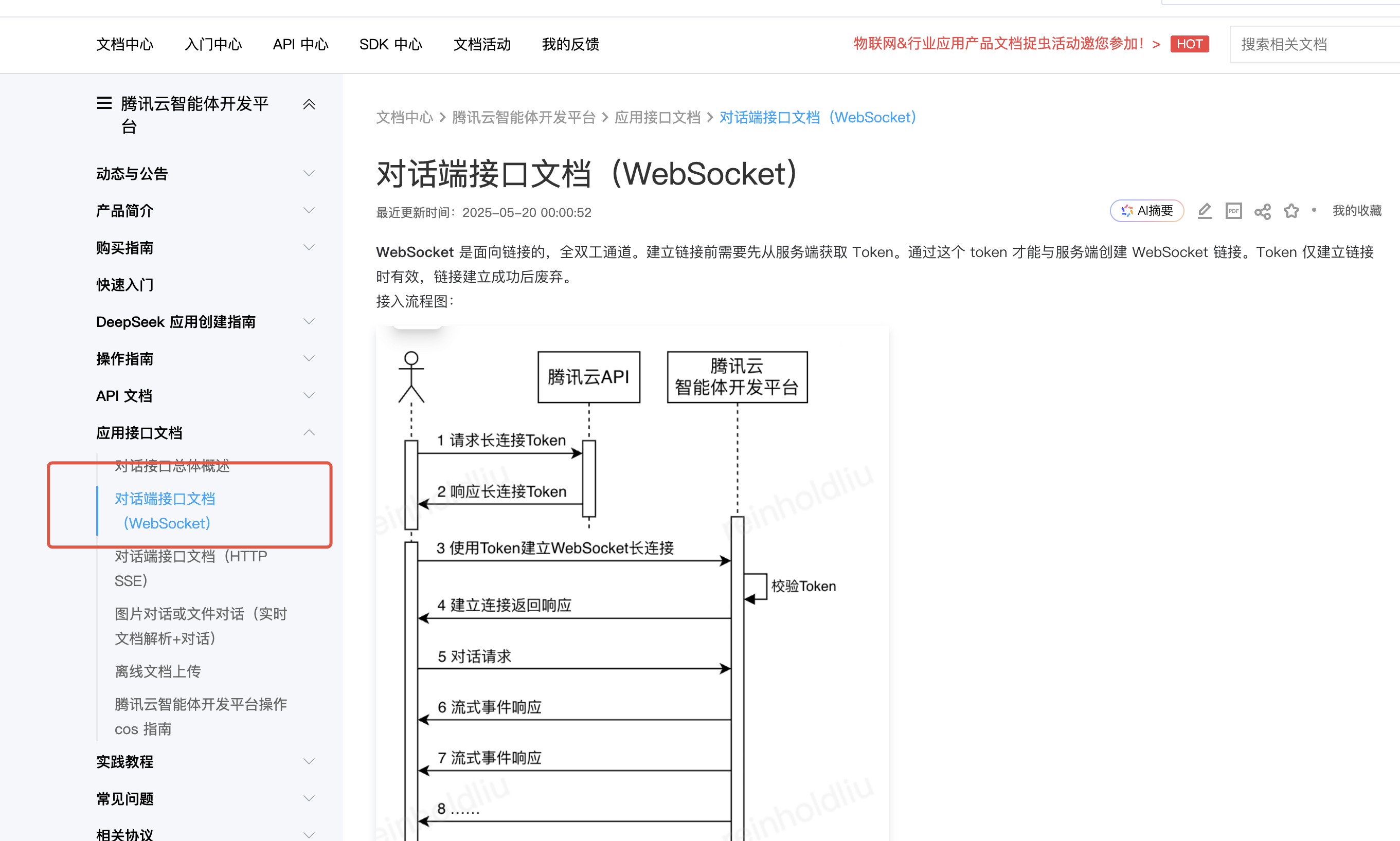The height and width of the screenshot is (841, 1400).
Task: Select 对话端接口文档（WebSocket）sidebar item
Action: coord(165,510)
